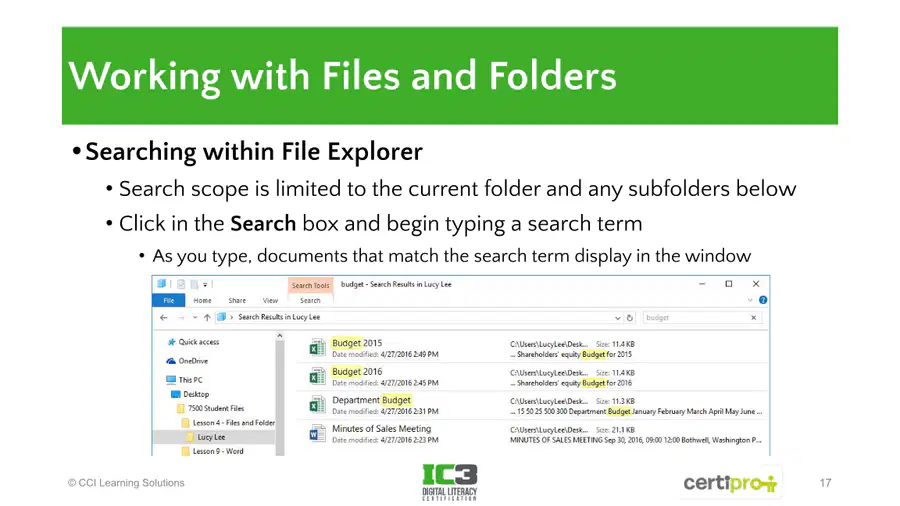Click the Size: 21.1 KB value

coord(615,430)
